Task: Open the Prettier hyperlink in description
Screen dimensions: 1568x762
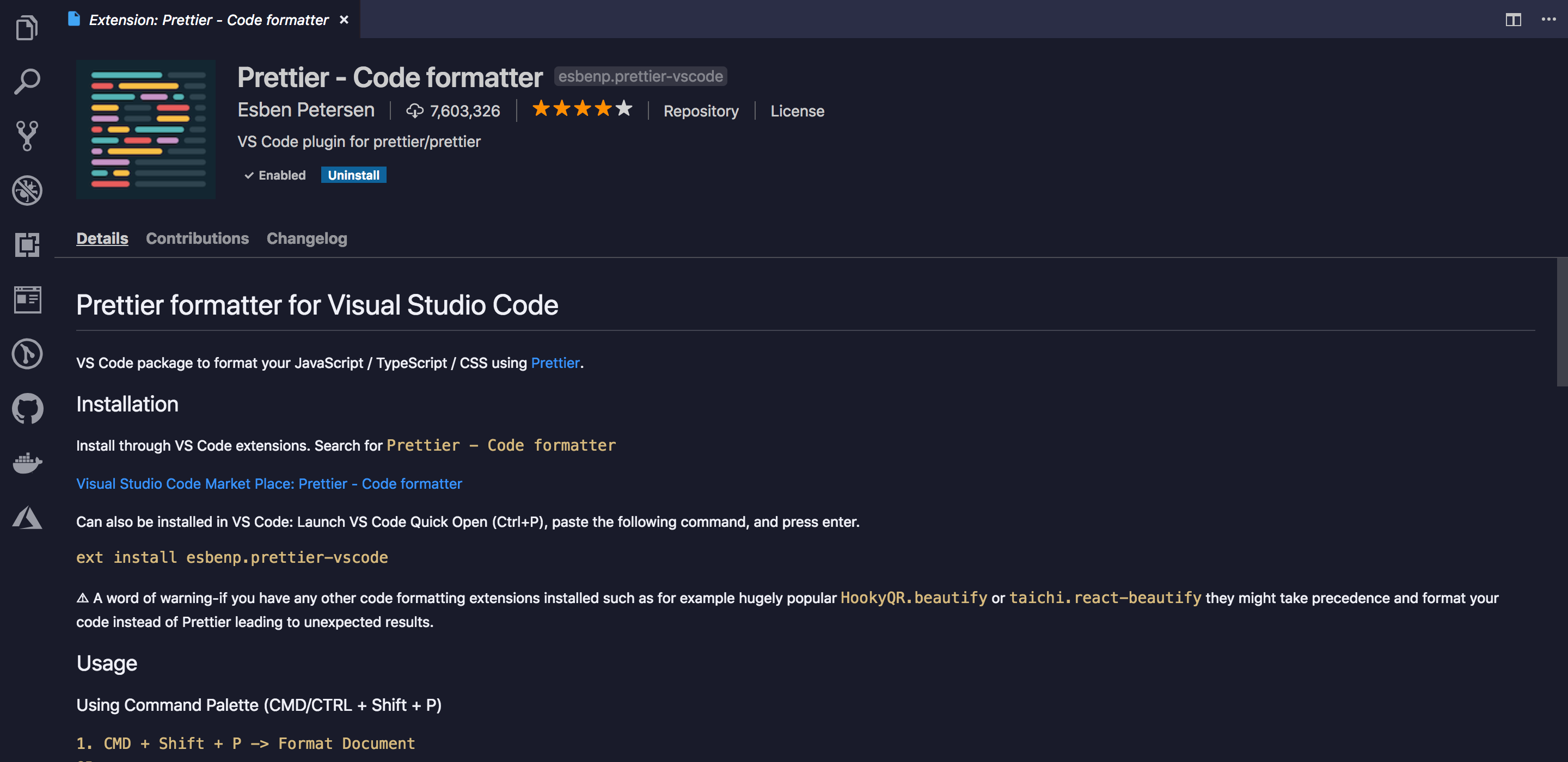Action: [555, 362]
